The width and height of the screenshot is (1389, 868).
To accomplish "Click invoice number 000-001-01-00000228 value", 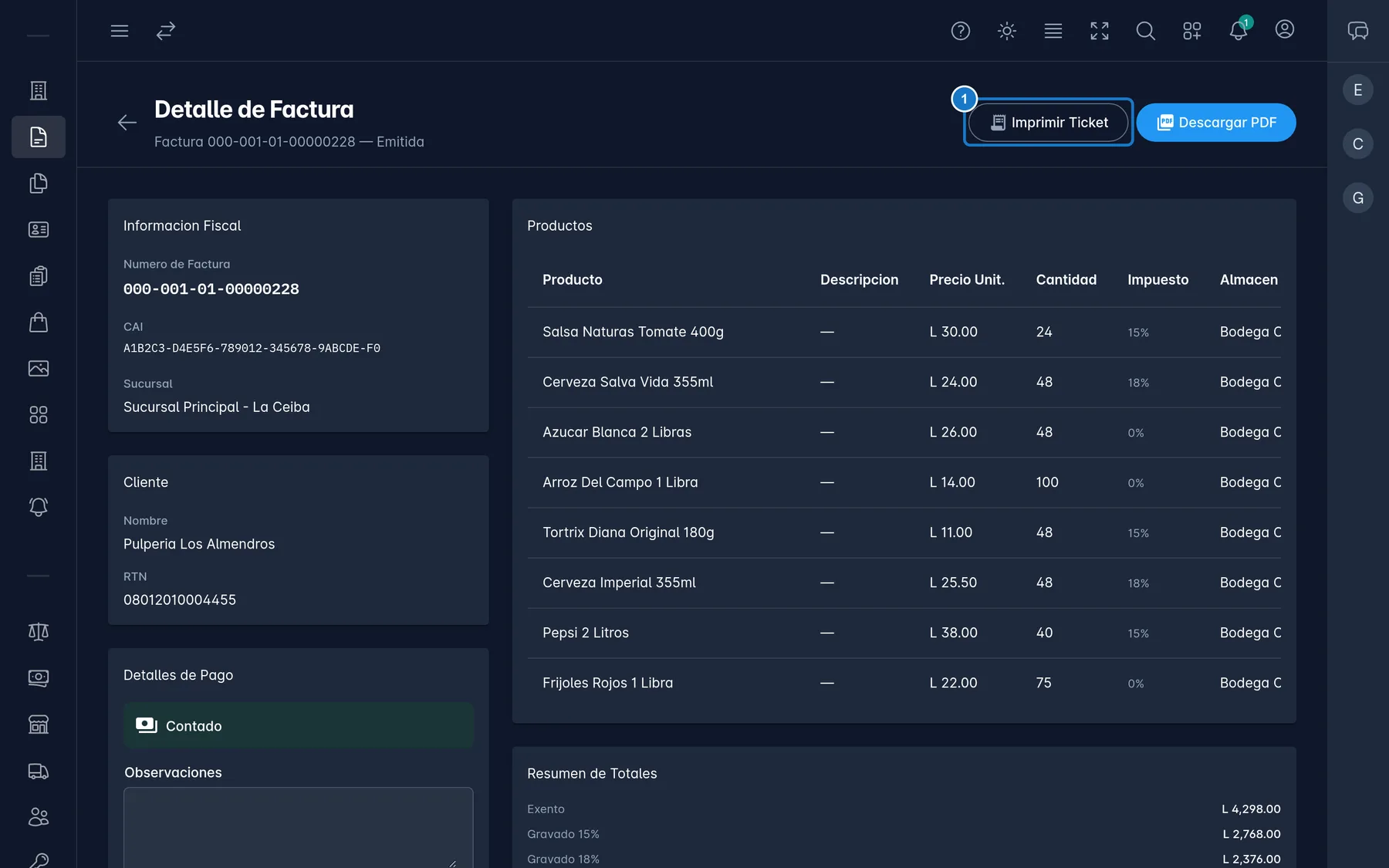I will (211, 289).
